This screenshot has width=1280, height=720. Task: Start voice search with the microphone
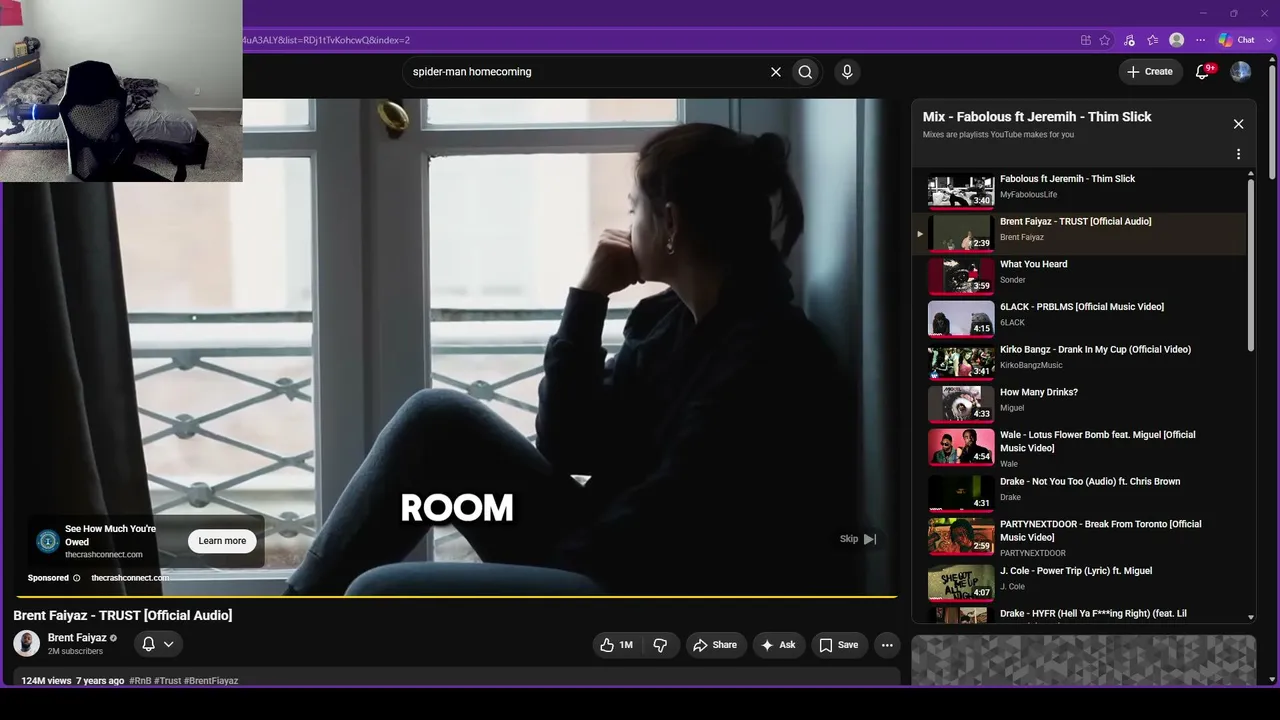point(847,72)
